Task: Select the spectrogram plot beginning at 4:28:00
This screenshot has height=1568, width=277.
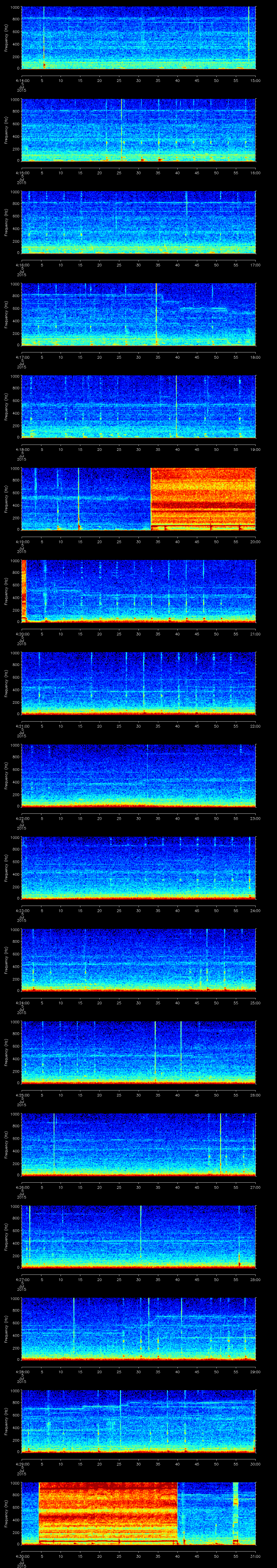Action: 139,1329
